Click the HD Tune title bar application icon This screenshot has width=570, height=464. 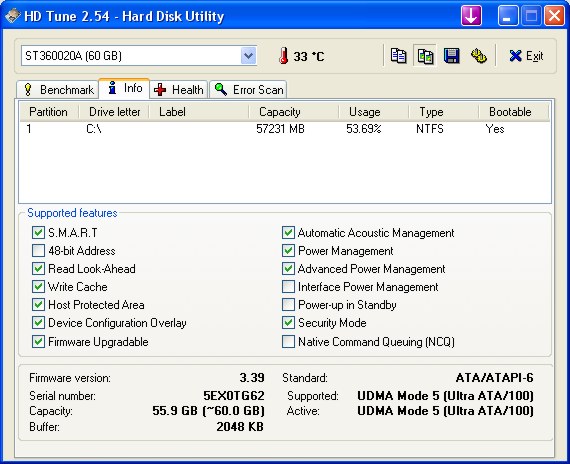(12, 16)
